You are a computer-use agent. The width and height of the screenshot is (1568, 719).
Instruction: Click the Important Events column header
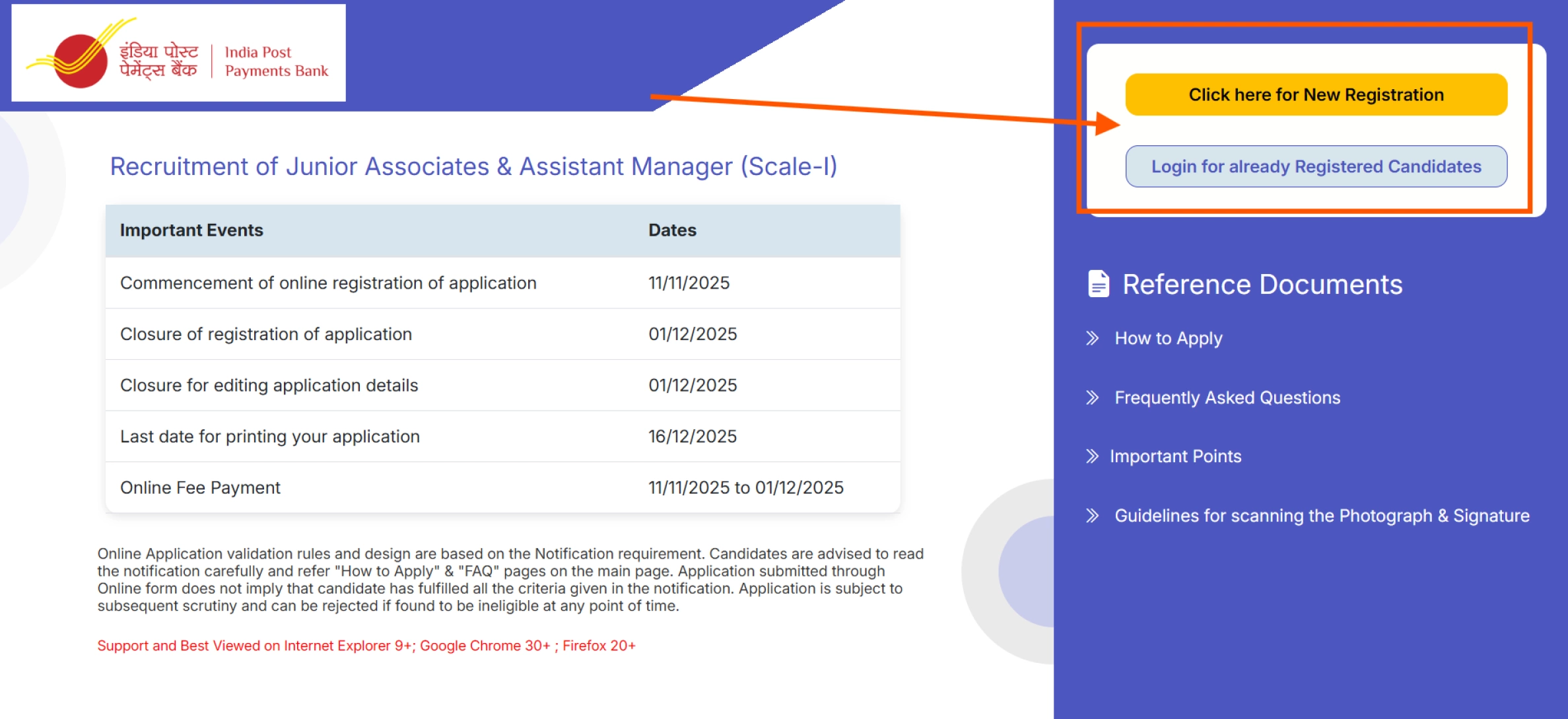pos(191,230)
